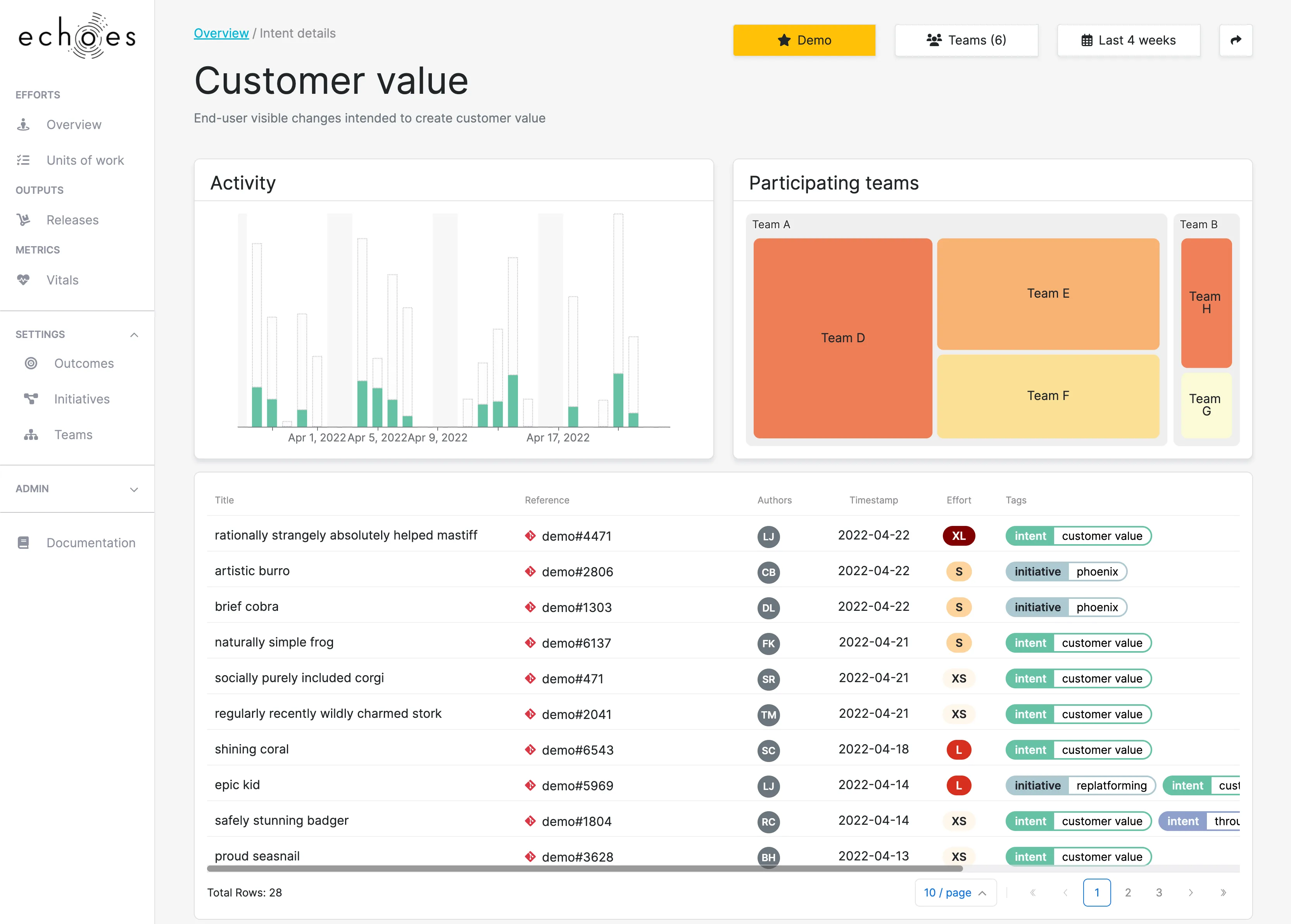Click the next page arrow
This screenshot has width=1291, height=924.
[1190, 893]
